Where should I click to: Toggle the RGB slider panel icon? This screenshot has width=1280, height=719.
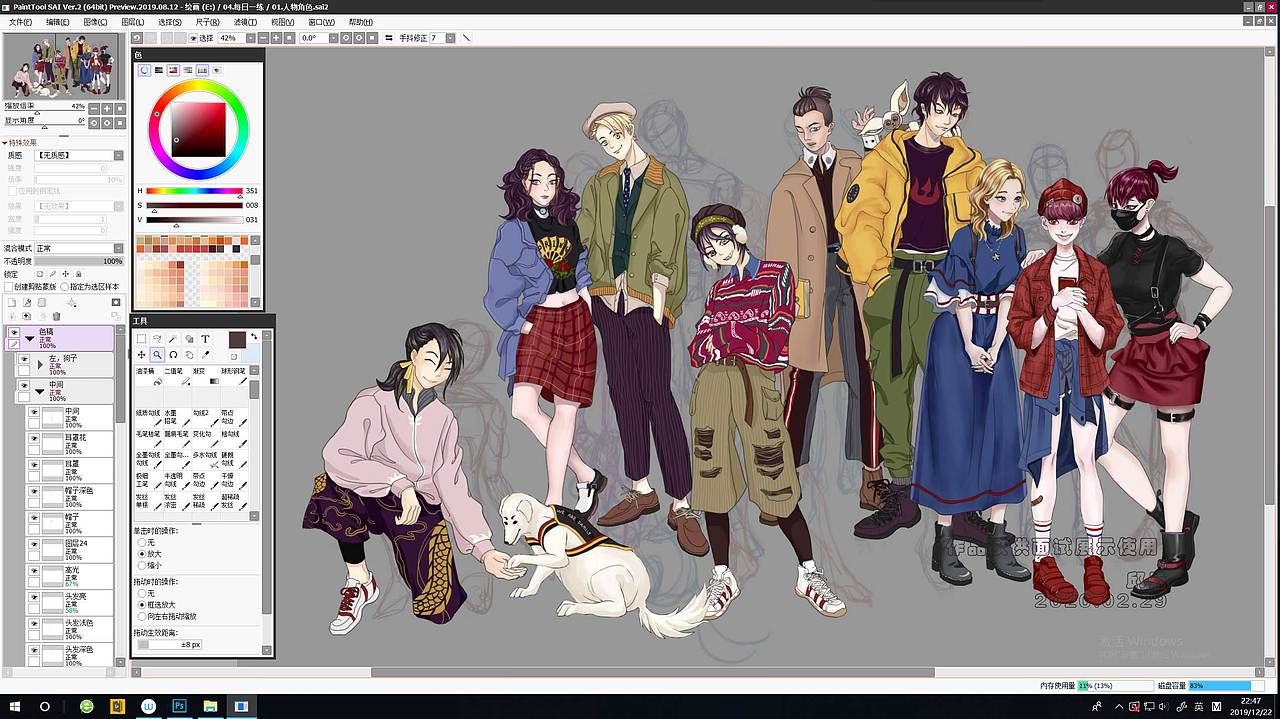pos(159,70)
